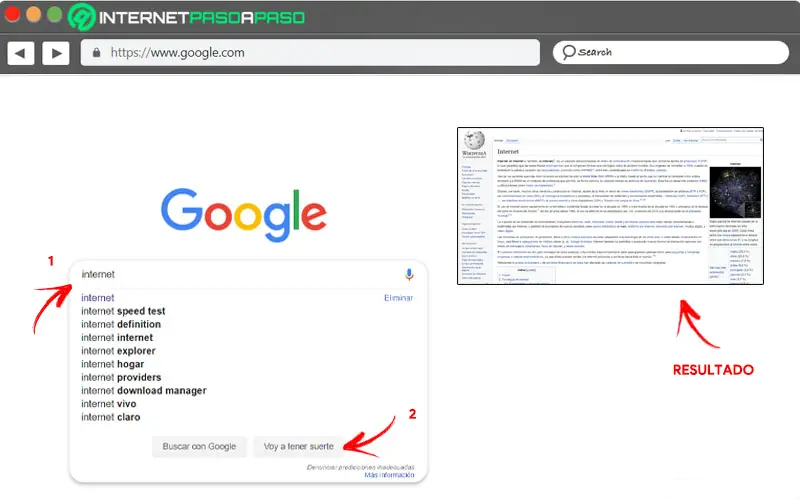Screen dimensions: 800x500
Task: Click the orange window minimize dot
Action: (33, 14)
